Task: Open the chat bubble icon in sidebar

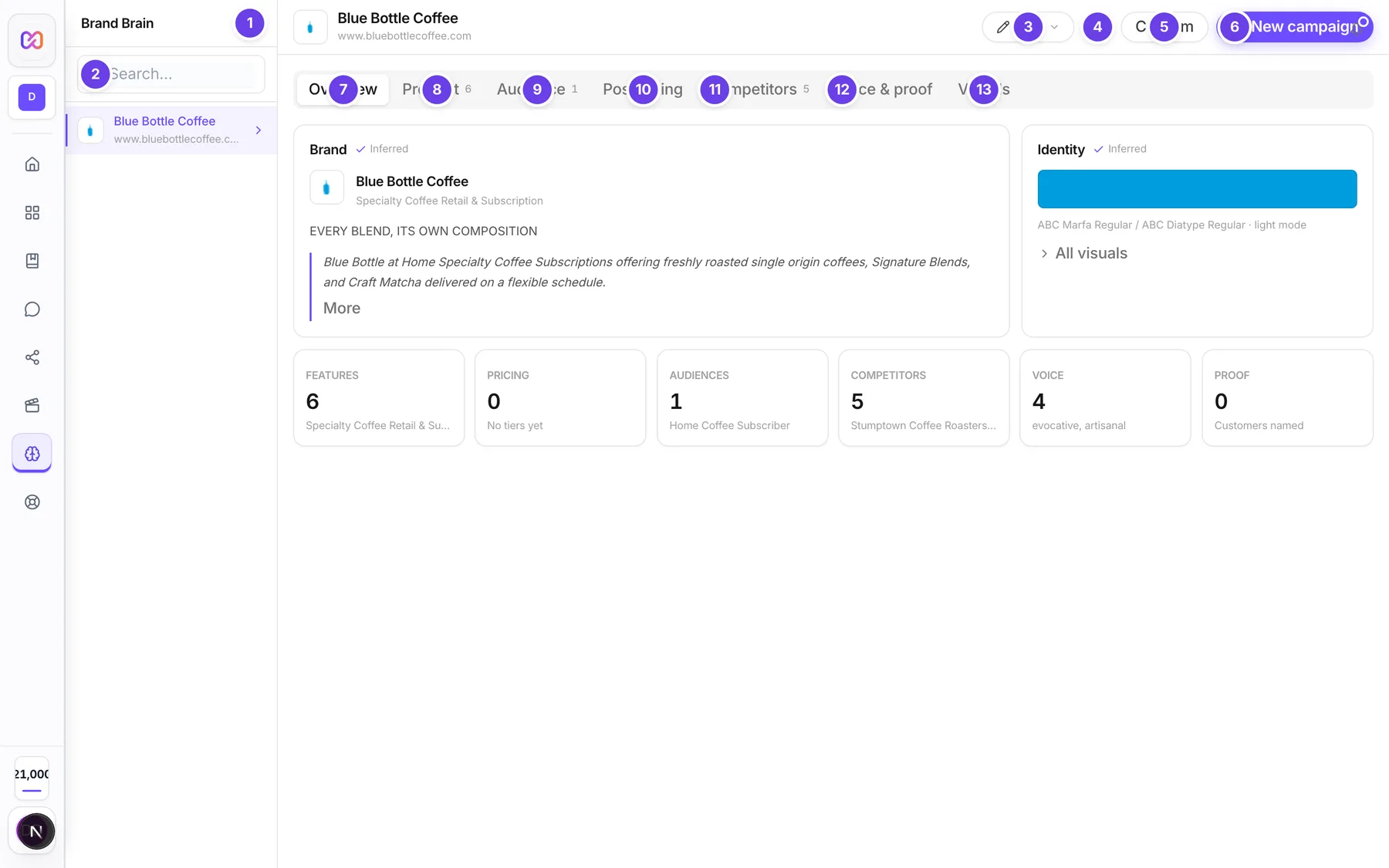Action: tap(32, 309)
